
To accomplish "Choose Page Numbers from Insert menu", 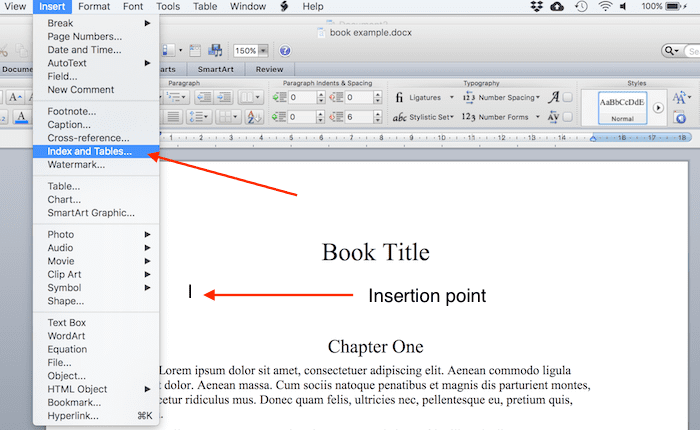I will (x=96, y=37).
